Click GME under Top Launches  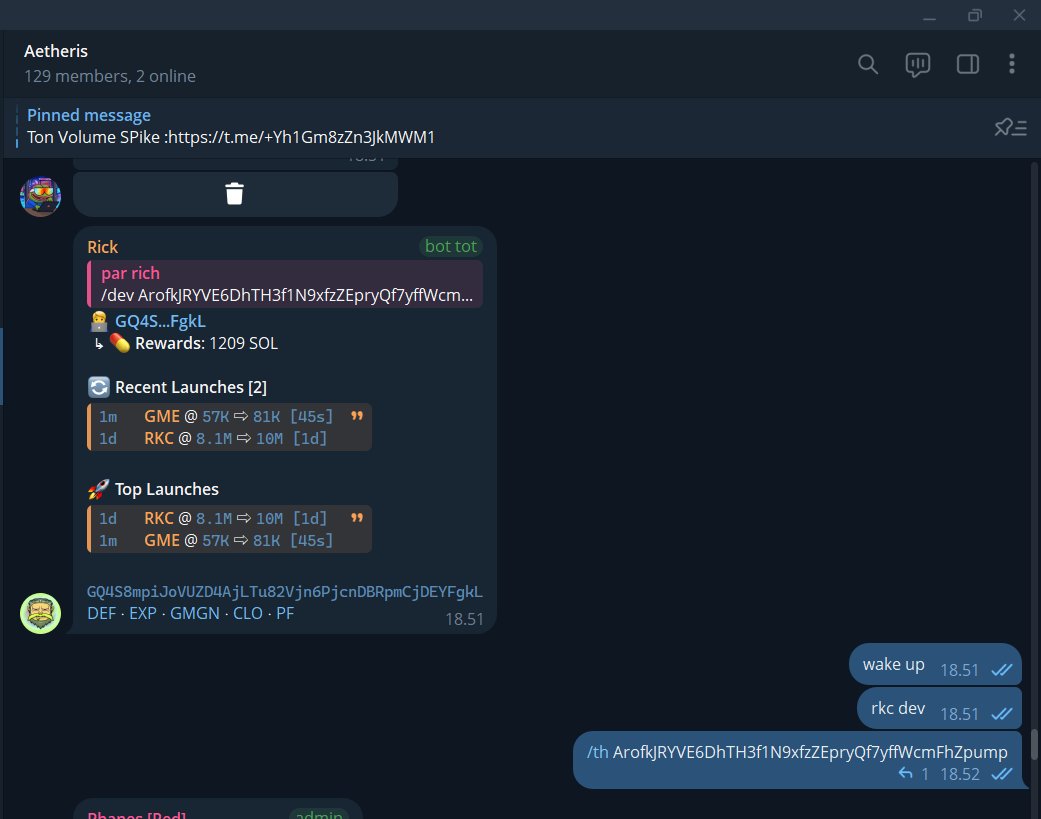162,540
